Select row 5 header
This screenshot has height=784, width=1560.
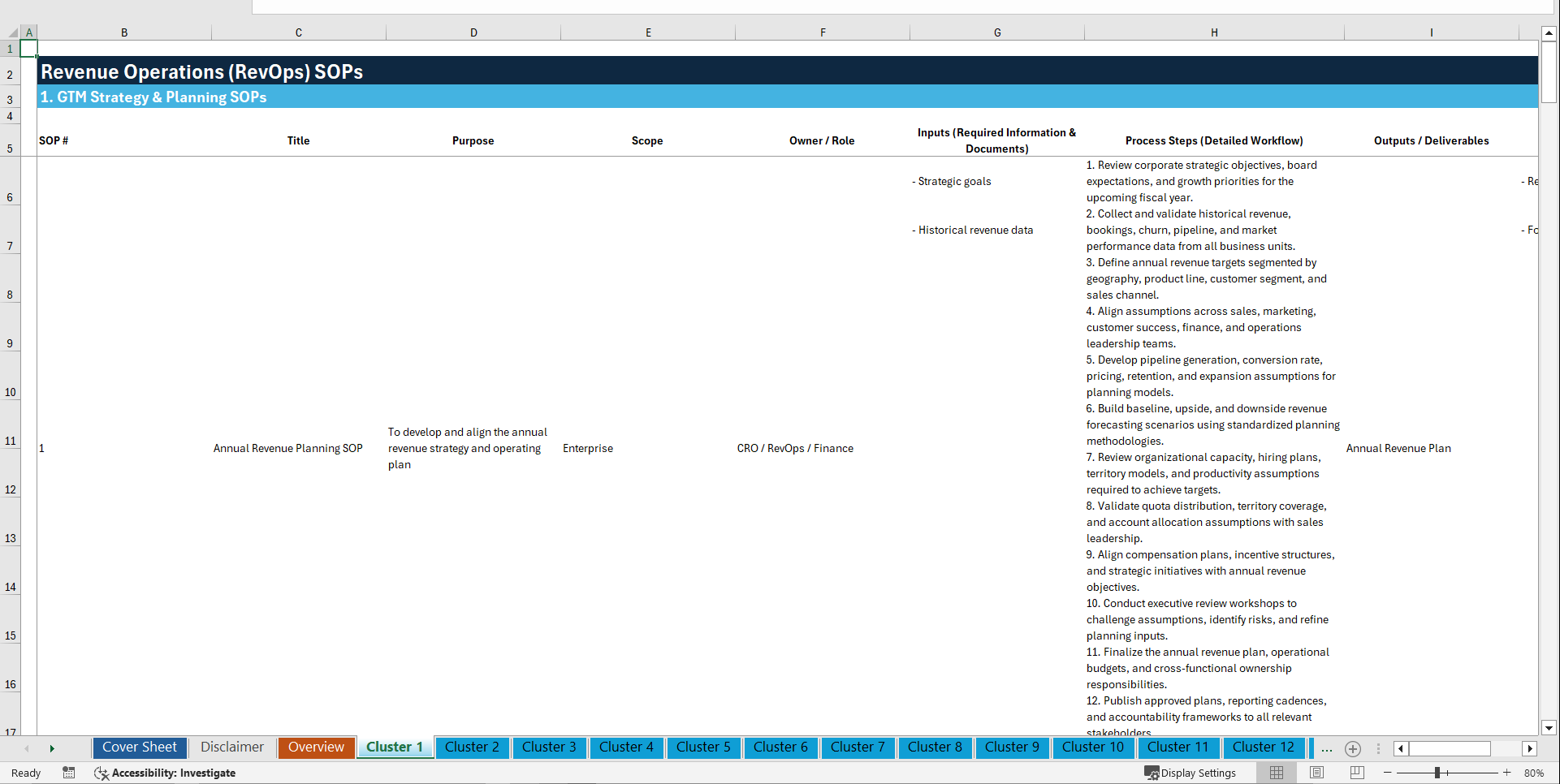tap(10, 140)
